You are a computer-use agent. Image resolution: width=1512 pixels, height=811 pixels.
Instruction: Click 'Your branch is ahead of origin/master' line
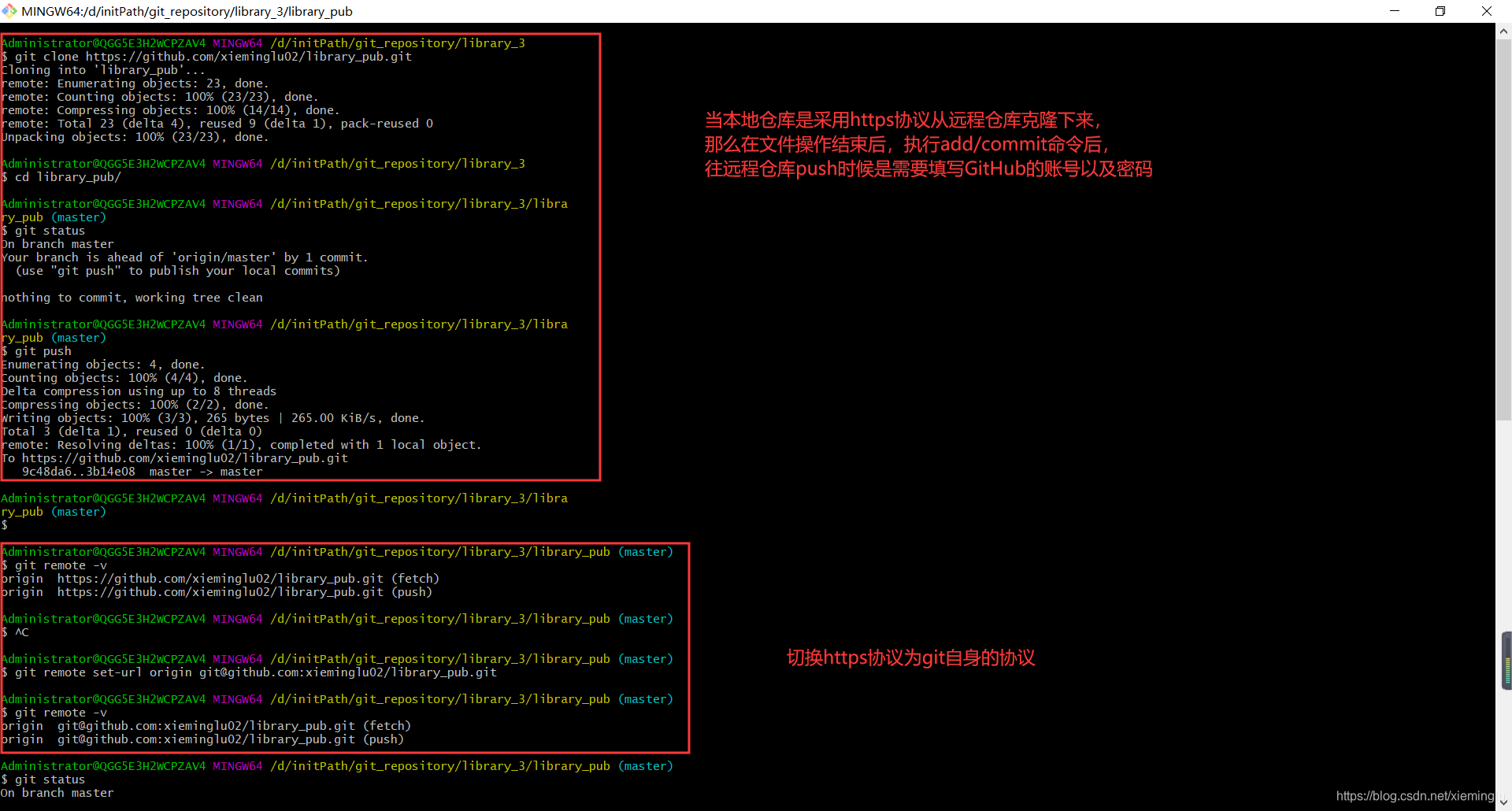[185, 257]
